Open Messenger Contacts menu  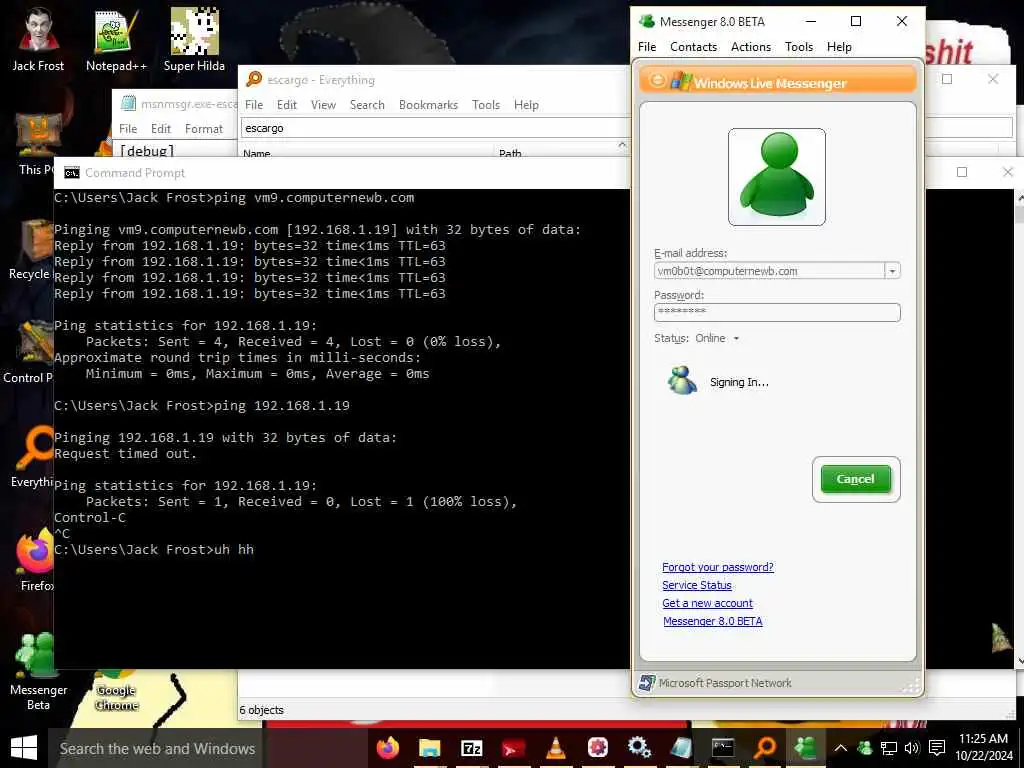point(694,47)
